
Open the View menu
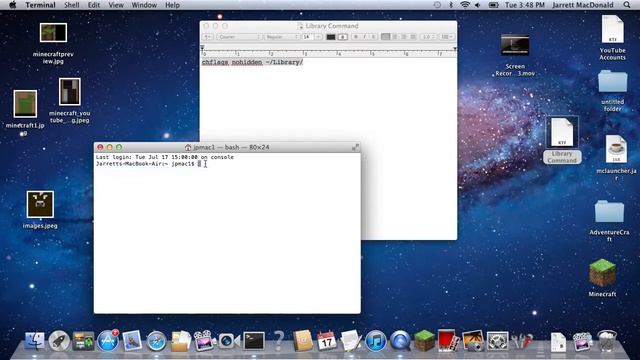[x=116, y=5]
